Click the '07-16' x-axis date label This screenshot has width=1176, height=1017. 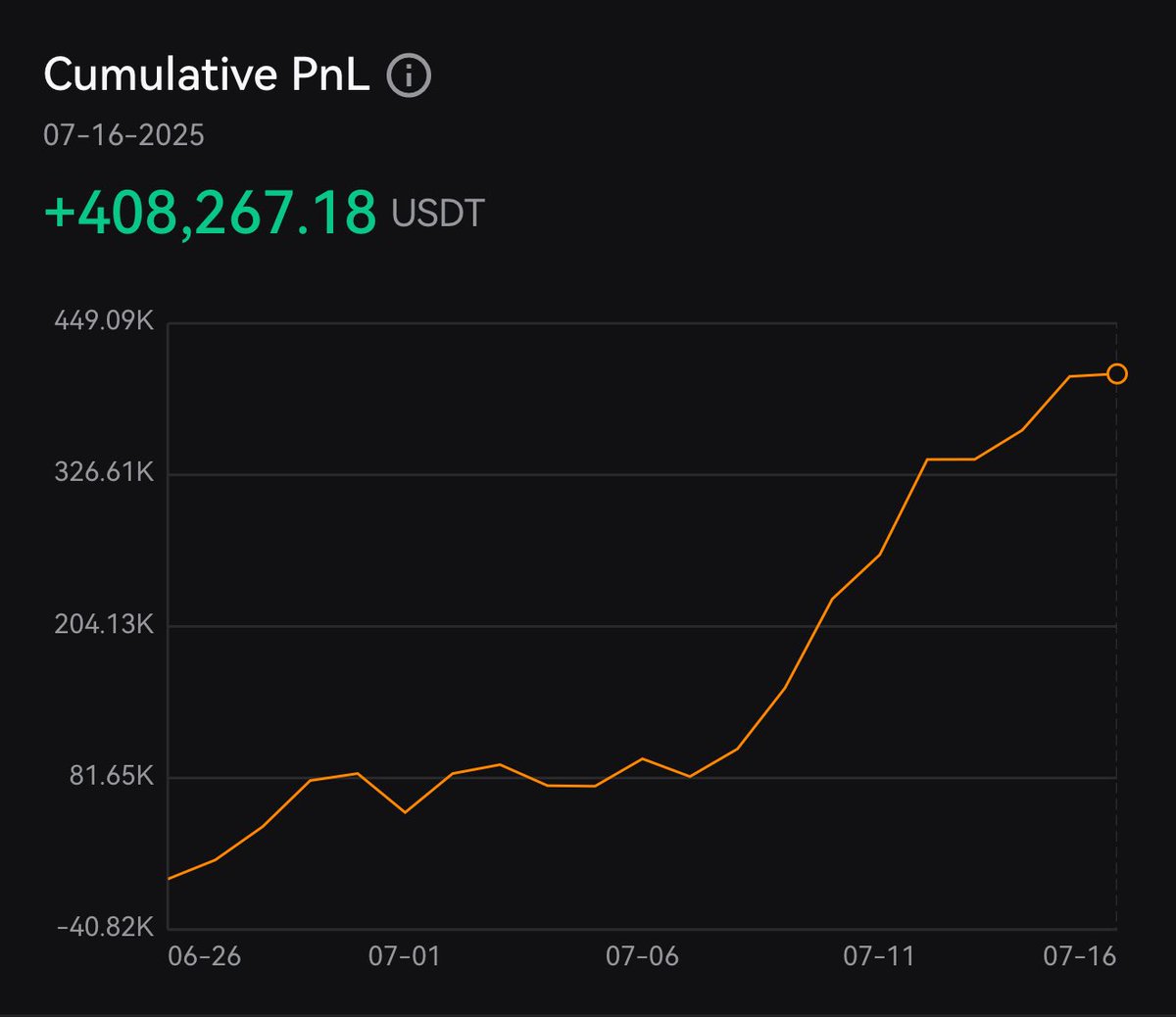point(1080,956)
